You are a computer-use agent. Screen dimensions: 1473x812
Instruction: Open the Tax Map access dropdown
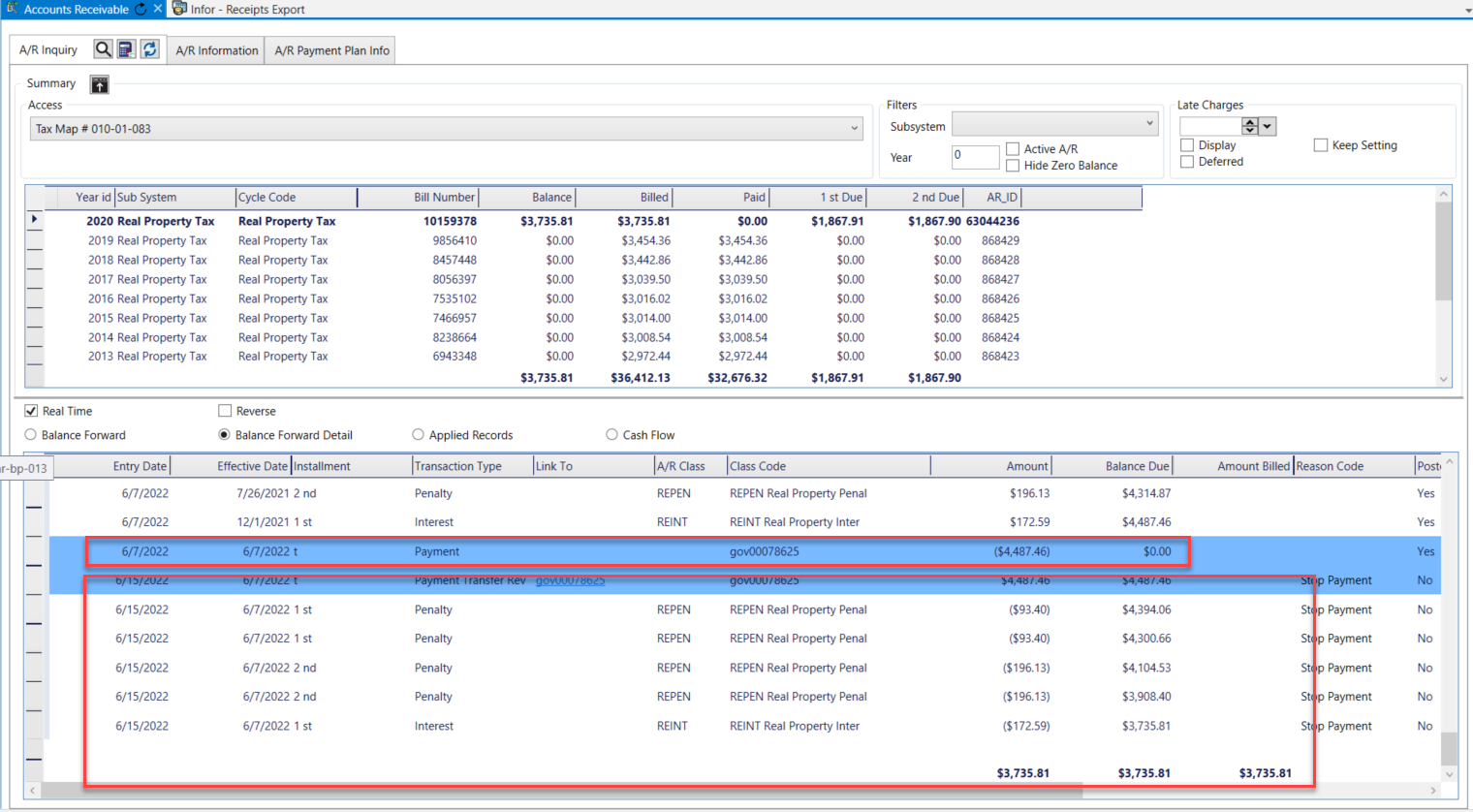(x=854, y=129)
